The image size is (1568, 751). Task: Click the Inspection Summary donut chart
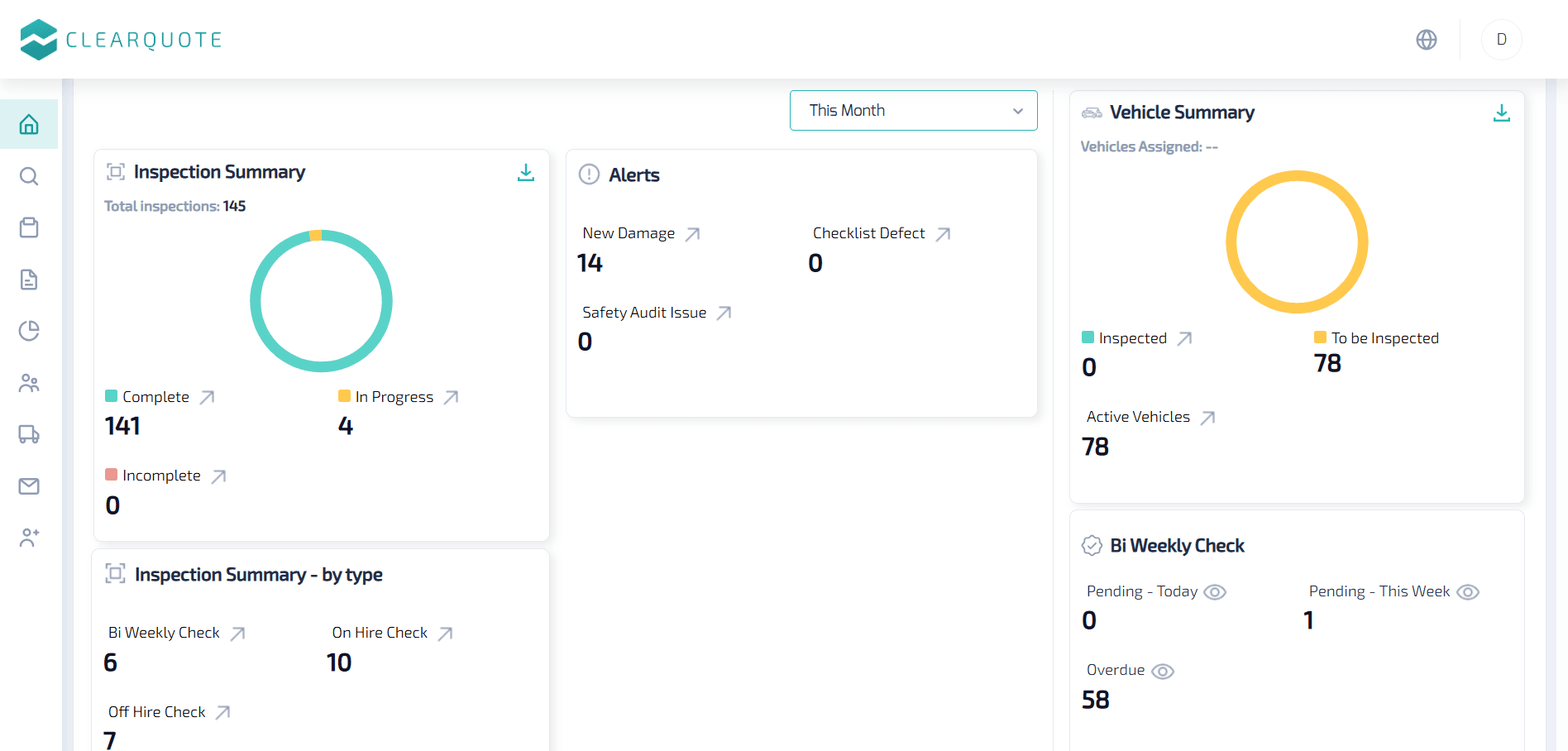322,301
